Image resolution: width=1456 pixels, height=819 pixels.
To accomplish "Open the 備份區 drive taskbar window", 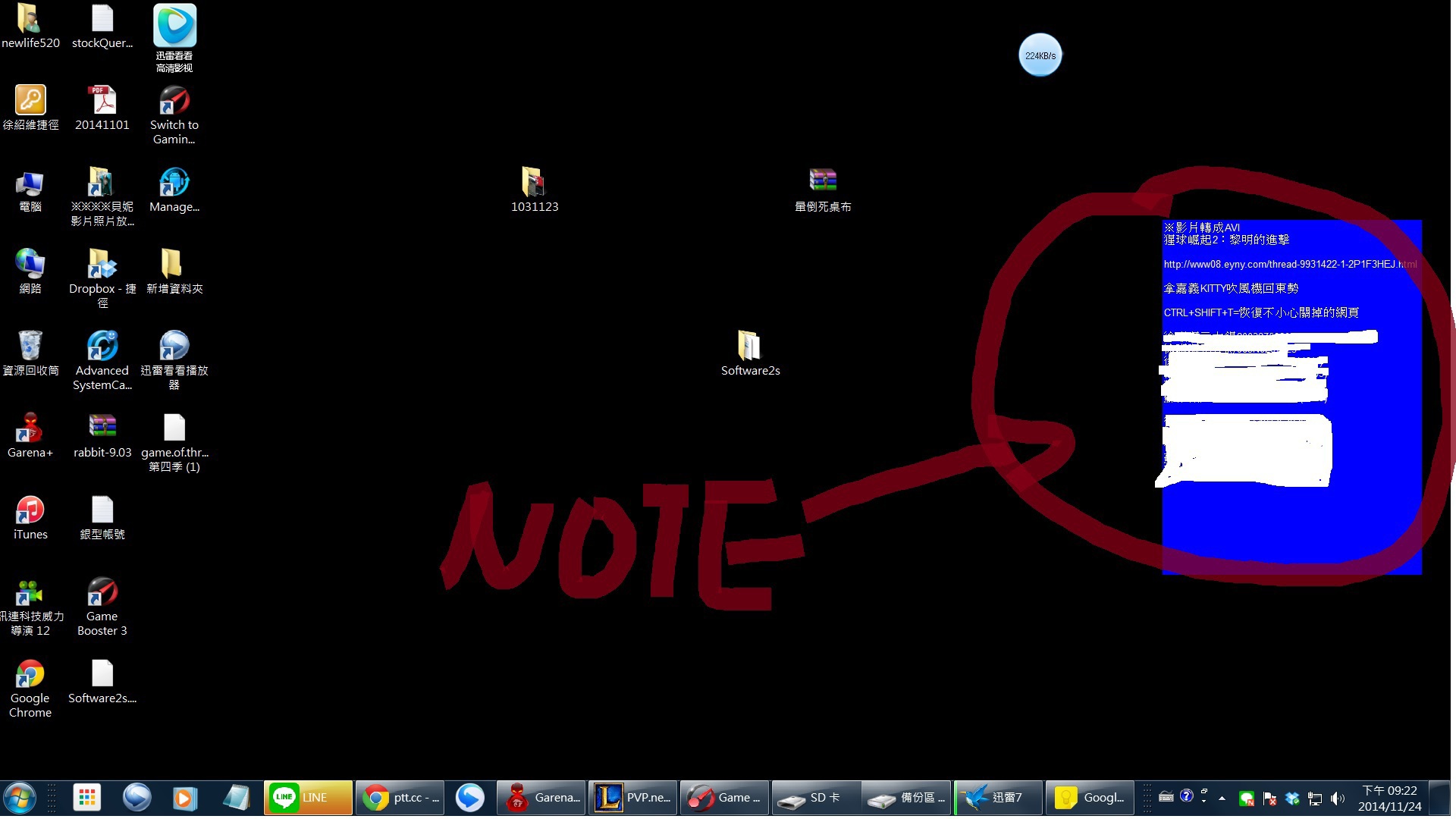I will (x=906, y=798).
